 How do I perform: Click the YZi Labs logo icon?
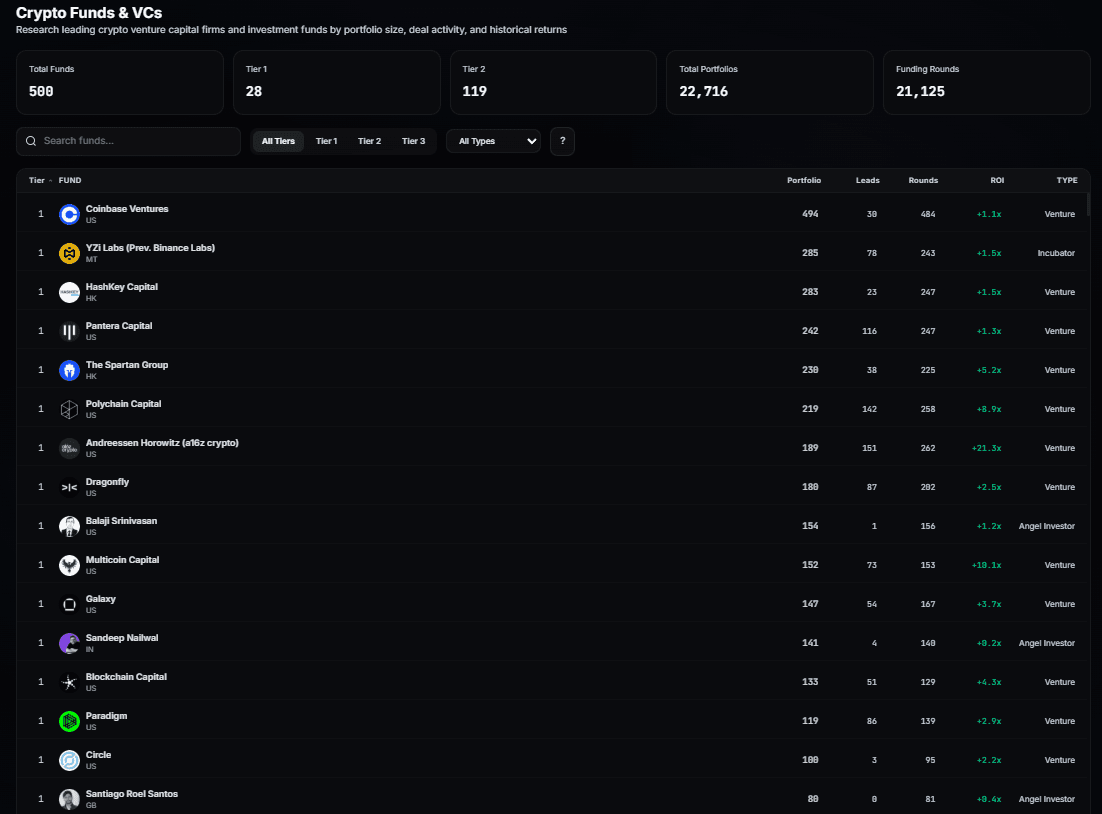coord(69,253)
